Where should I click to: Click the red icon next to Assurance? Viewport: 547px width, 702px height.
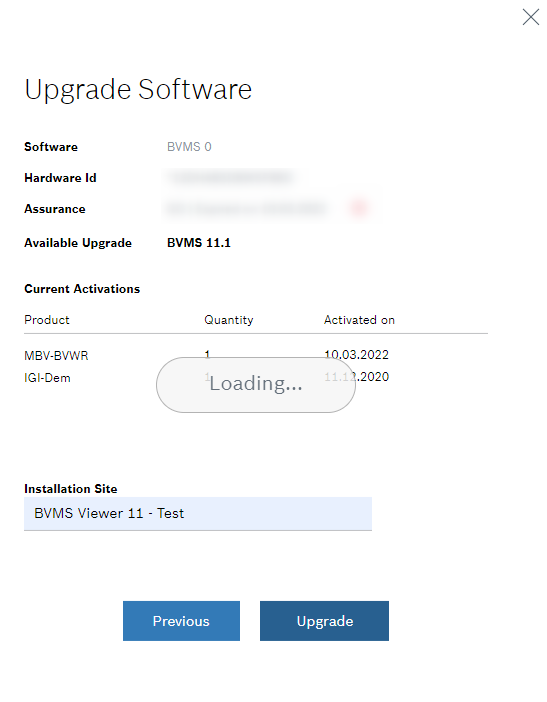click(x=359, y=208)
